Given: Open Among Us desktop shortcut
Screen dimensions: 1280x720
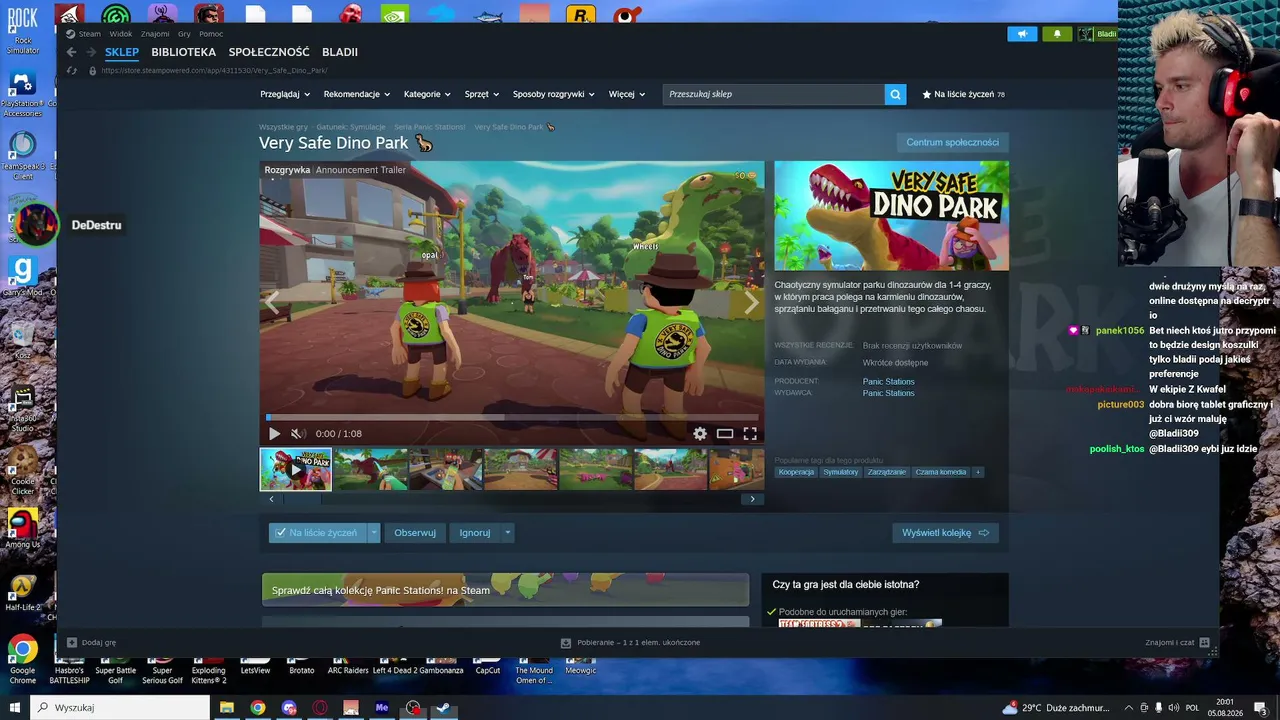Looking at the screenshot, I should click(22, 528).
